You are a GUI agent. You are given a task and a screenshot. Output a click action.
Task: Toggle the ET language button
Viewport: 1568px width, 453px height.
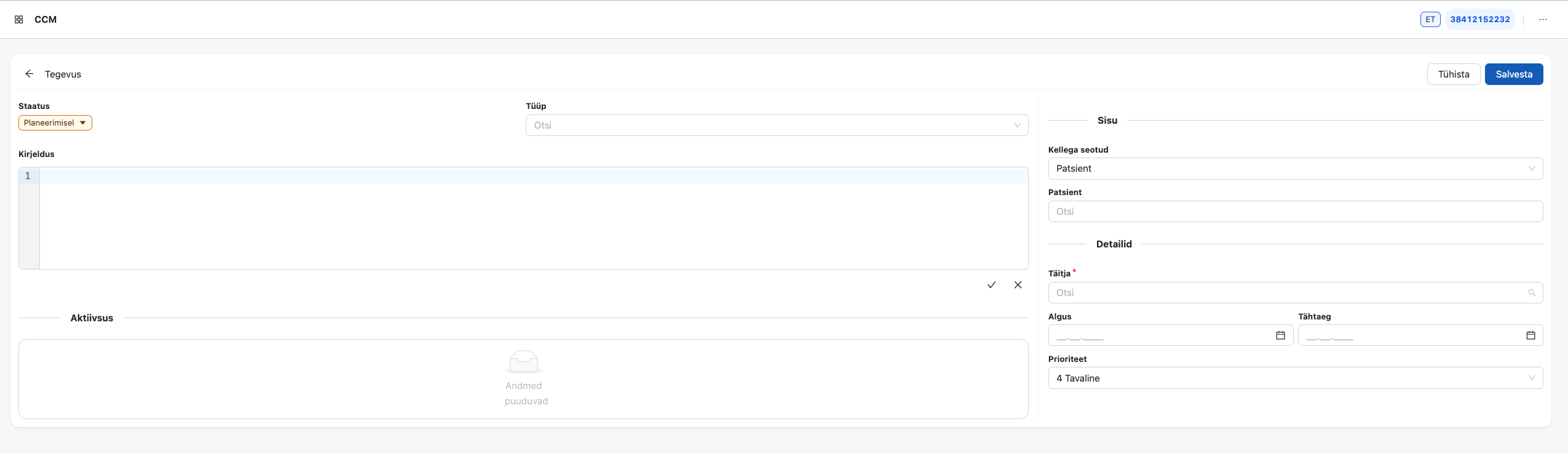coord(1430,19)
